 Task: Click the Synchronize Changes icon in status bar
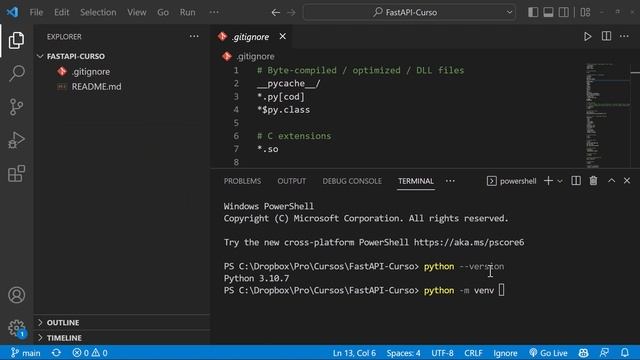pos(56,353)
